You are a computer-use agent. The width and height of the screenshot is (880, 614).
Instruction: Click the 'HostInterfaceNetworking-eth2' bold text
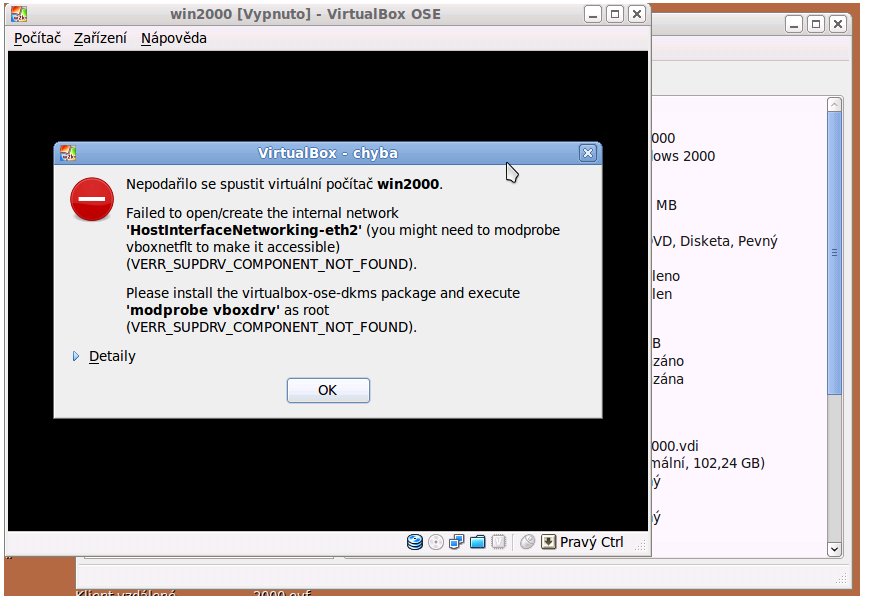point(244,230)
